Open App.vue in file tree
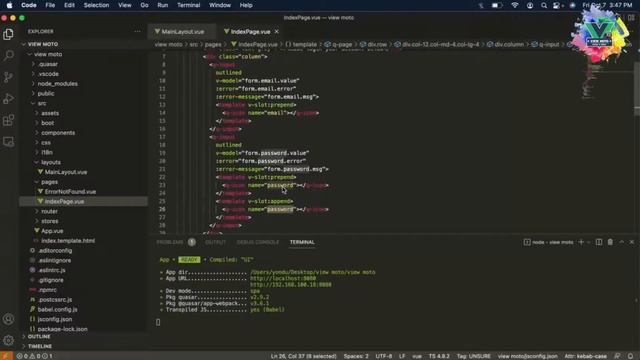Screen dimensions: 640x360 pyautogui.click(x=52, y=231)
